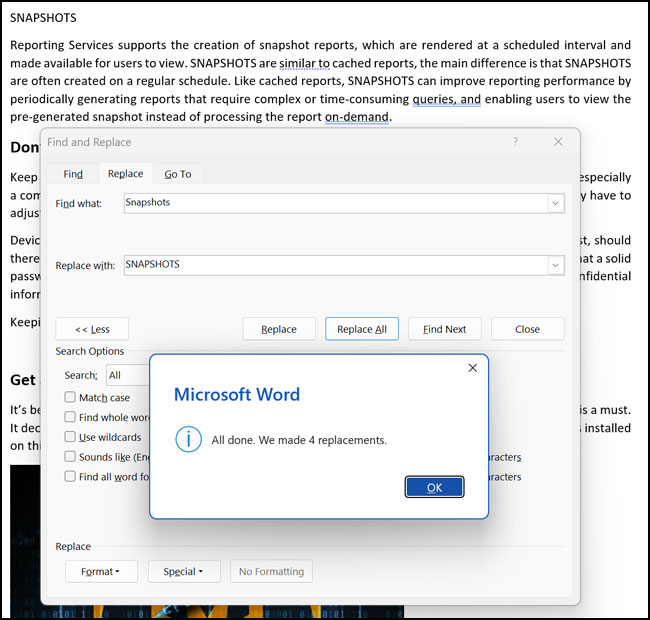Open the Go To tab
This screenshot has height=620, width=650.
click(178, 174)
